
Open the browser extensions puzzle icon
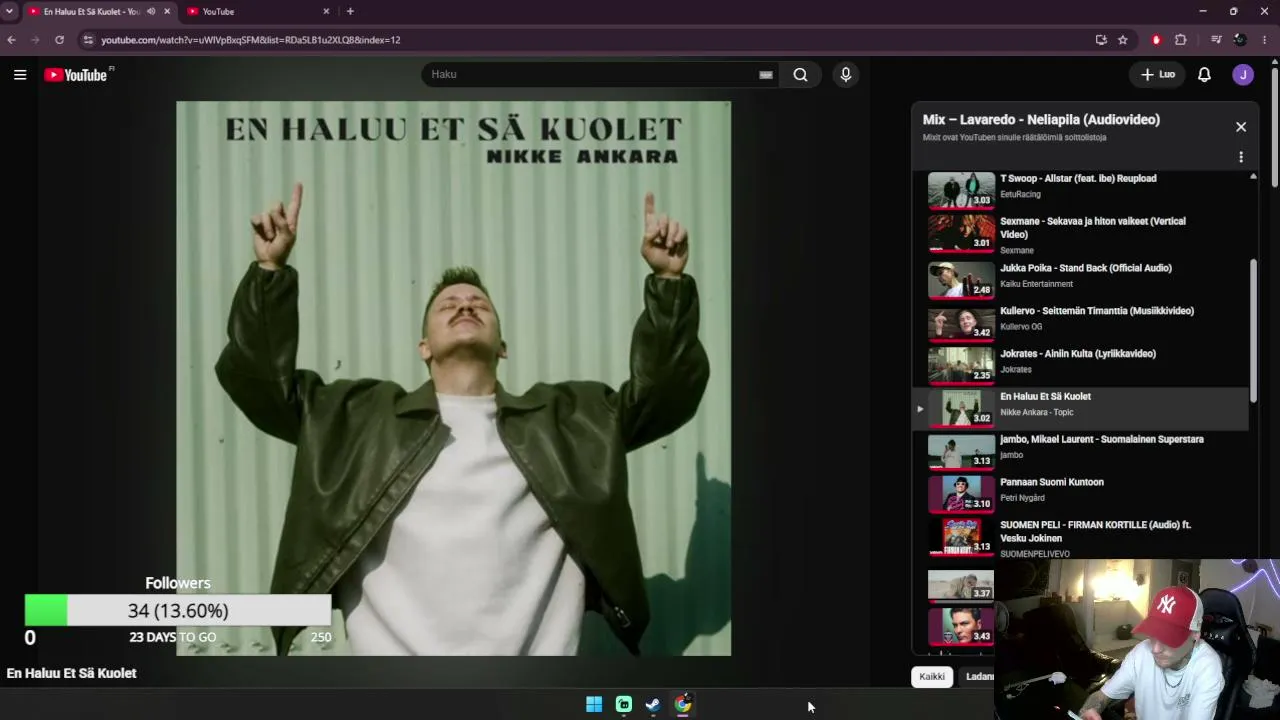1181,40
